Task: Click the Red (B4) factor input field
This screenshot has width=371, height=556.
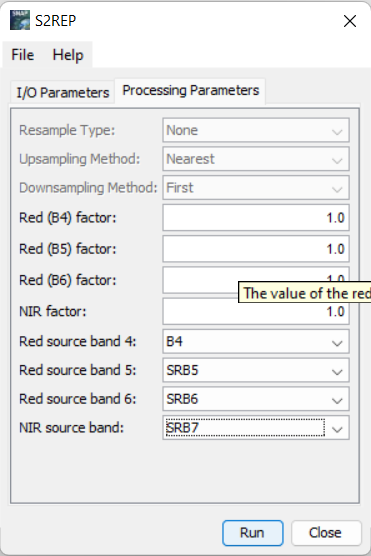Action: point(256,218)
